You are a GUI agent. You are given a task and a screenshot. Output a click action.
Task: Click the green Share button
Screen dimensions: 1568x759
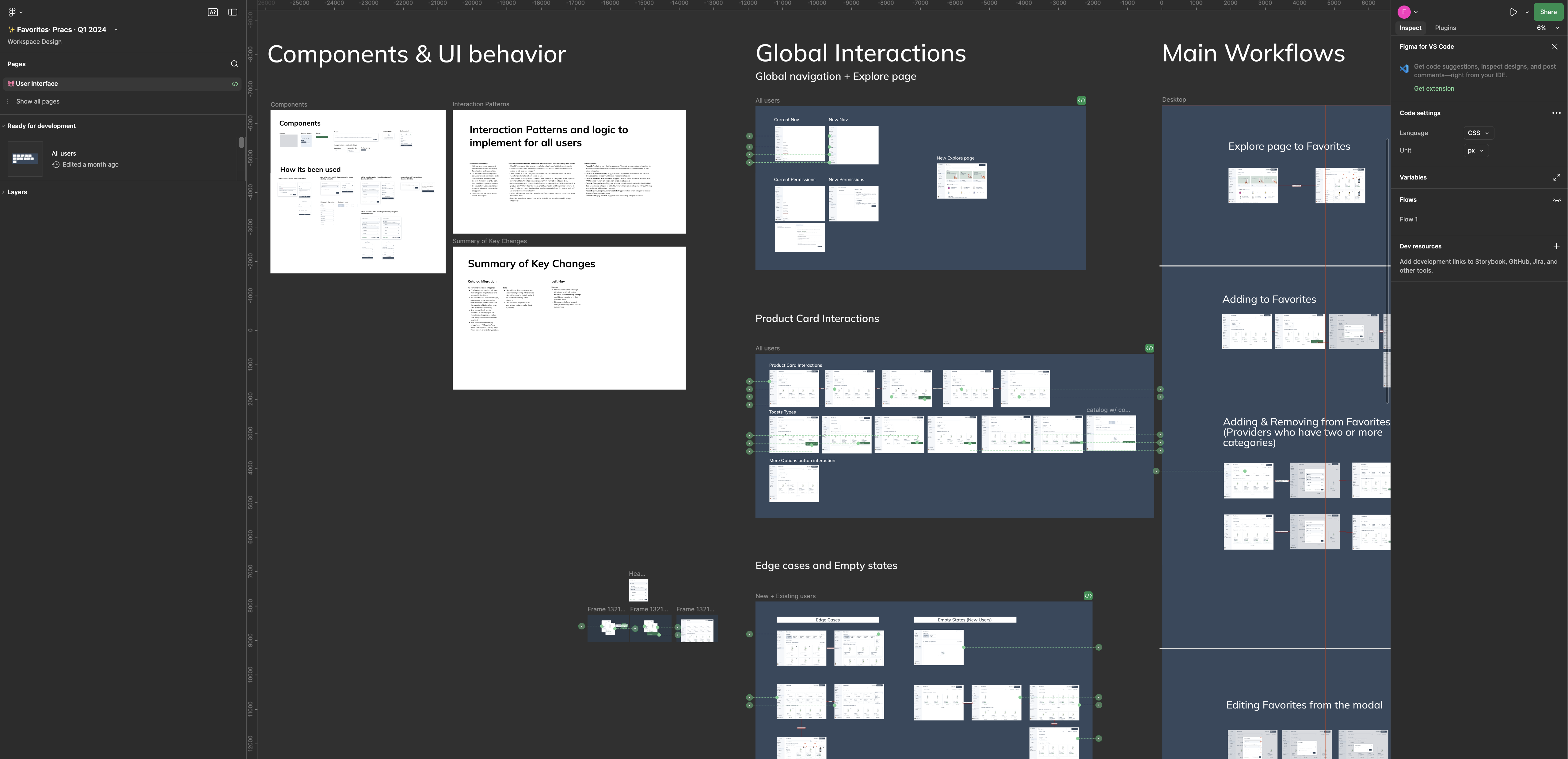(1547, 12)
